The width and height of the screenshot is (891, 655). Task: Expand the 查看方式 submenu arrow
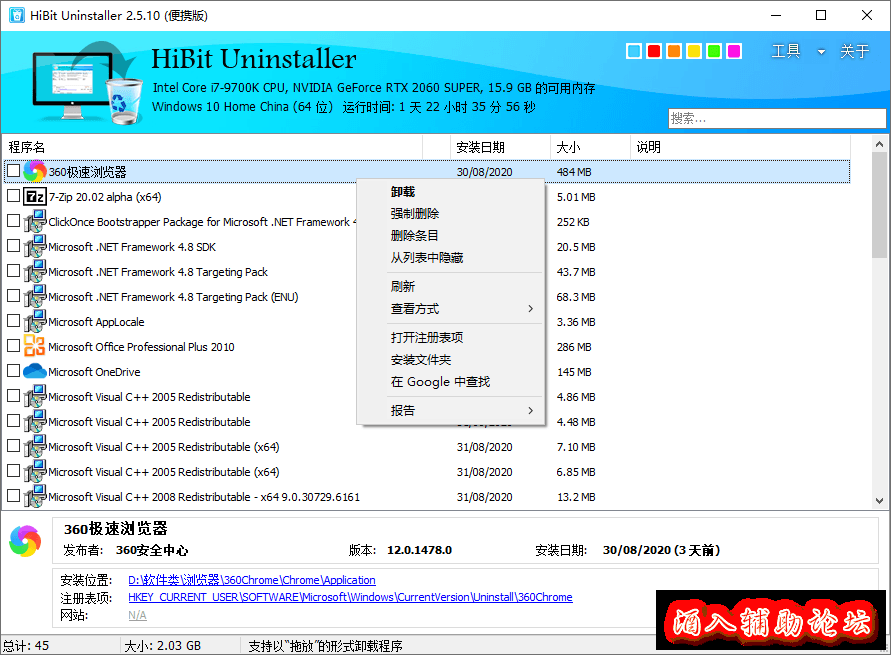530,308
